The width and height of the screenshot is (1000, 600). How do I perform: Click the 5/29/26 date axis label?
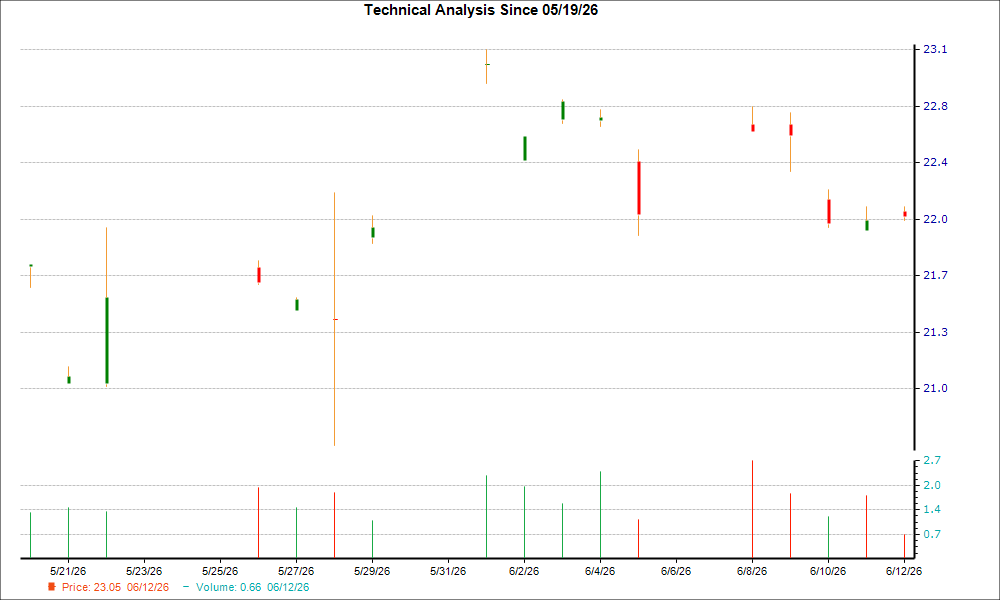pos(372,571)
